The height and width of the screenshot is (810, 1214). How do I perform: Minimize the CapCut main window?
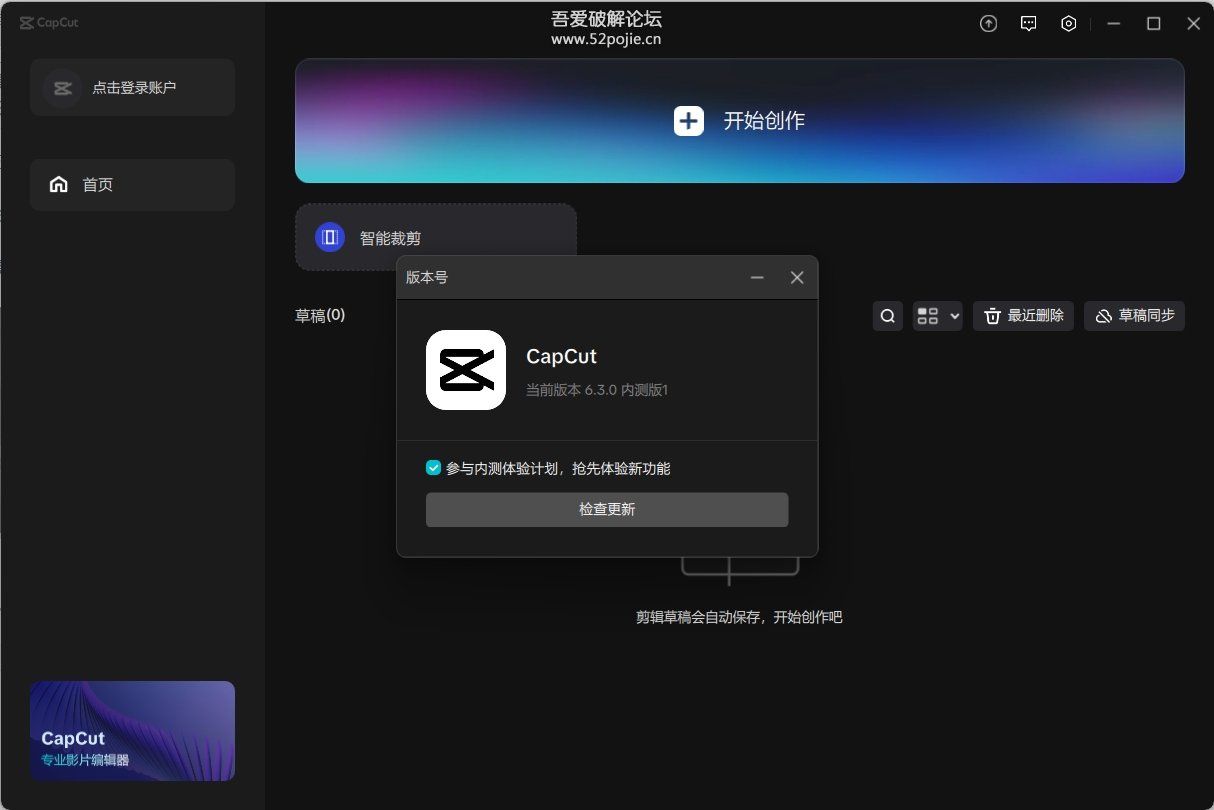point(1114,24)
